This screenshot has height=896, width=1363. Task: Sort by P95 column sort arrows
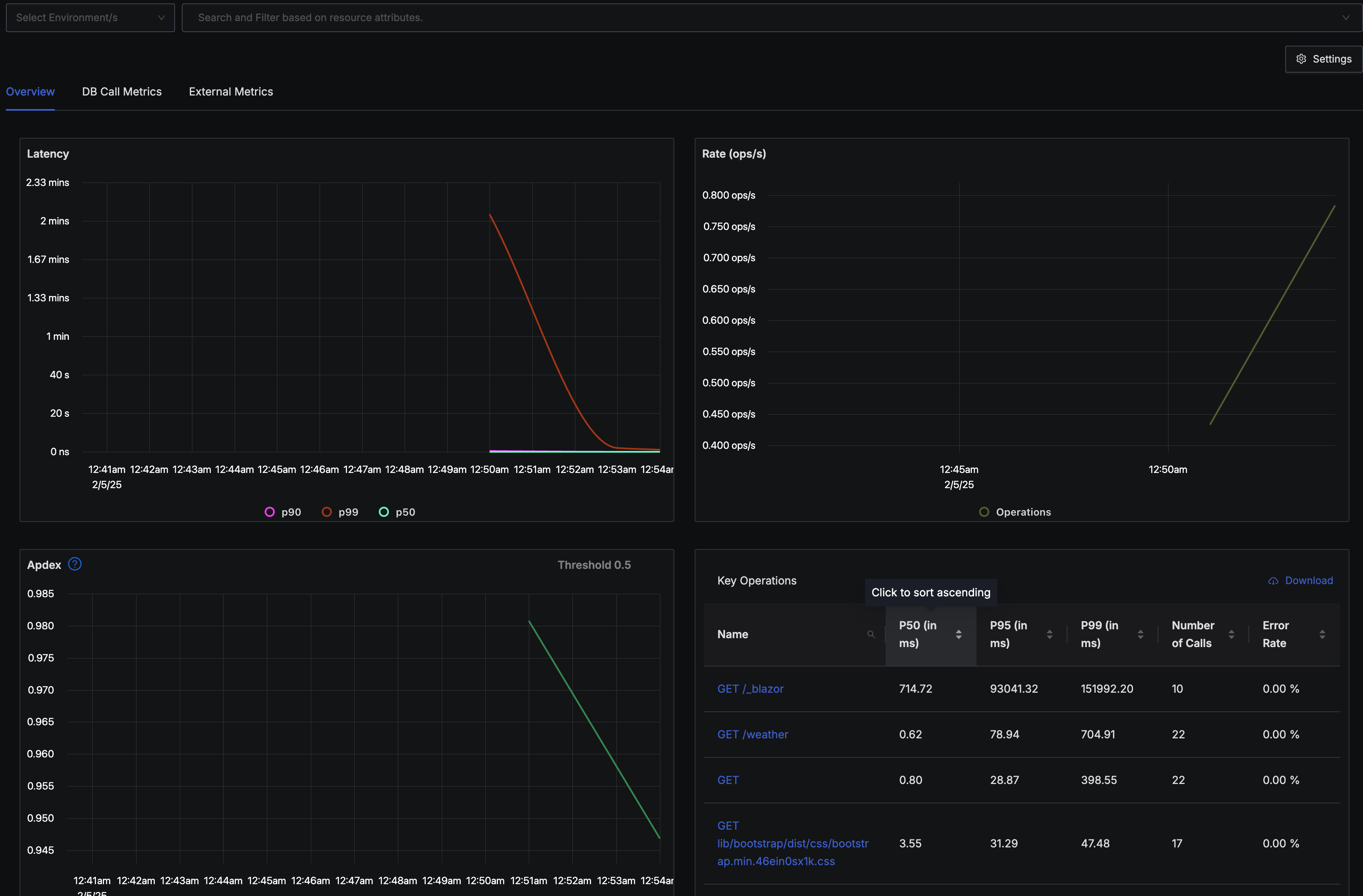tap(1049, 634)
